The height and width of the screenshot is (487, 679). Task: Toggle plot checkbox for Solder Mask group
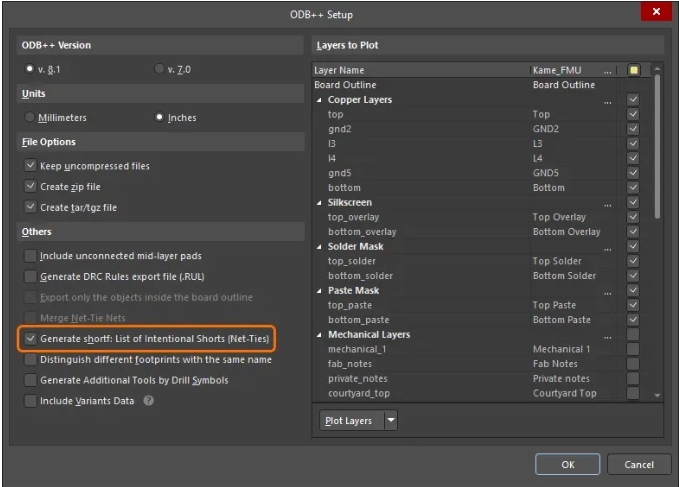point(633,246)
